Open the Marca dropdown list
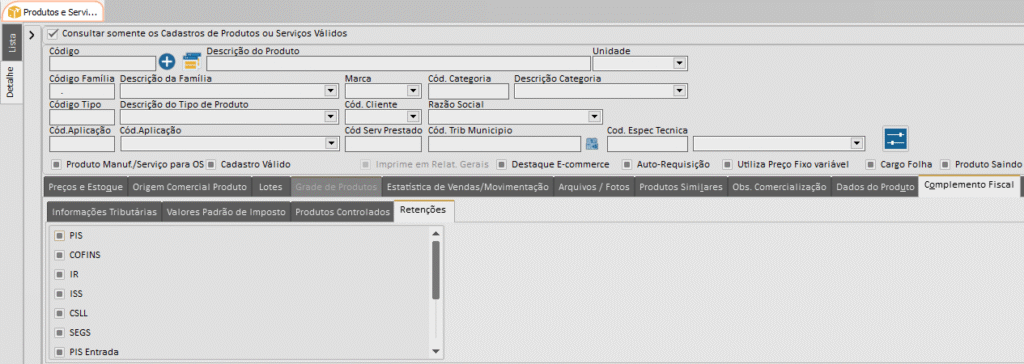 [x=413, y=91]
